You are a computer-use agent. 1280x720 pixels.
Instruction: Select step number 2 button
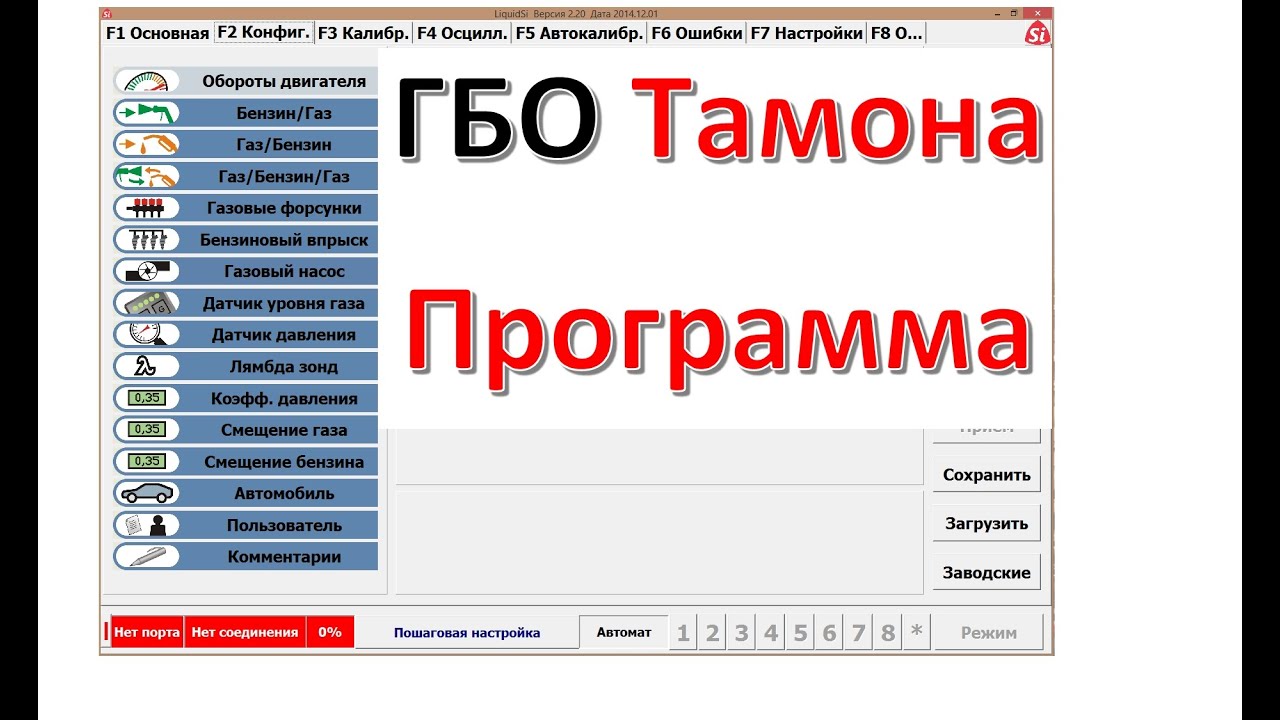712,632
